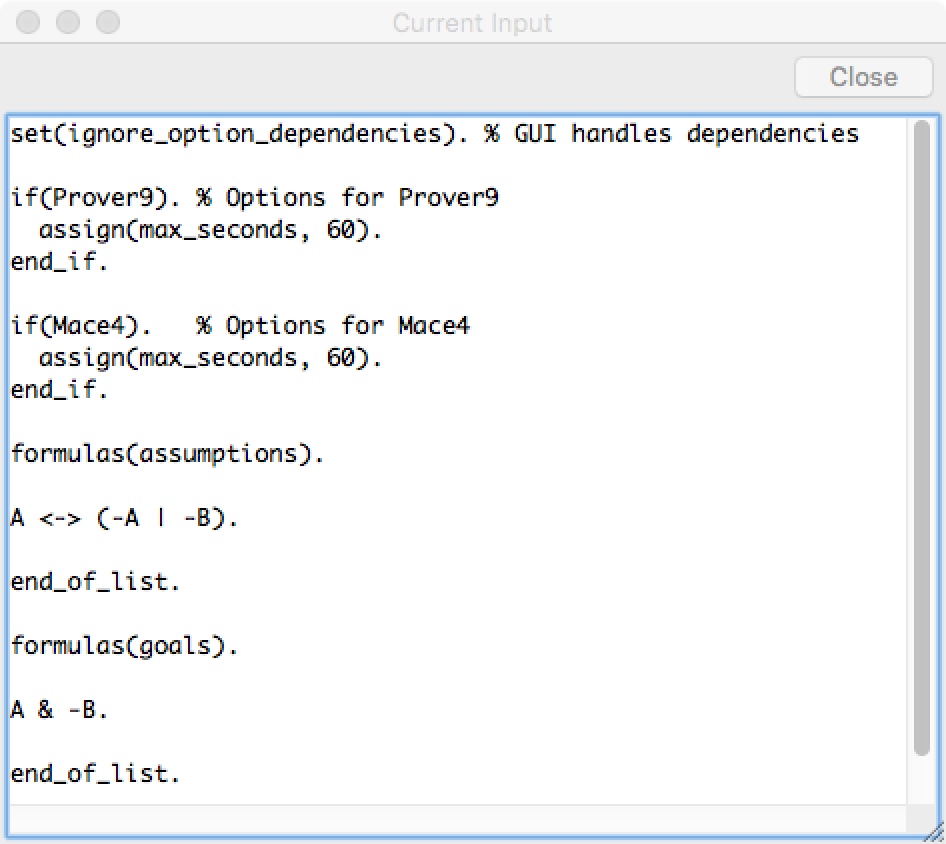The width and height of the screenshot is (946, 844).
Task: Place cursor in the "A & -B." goal
Action: coord(59,710)
